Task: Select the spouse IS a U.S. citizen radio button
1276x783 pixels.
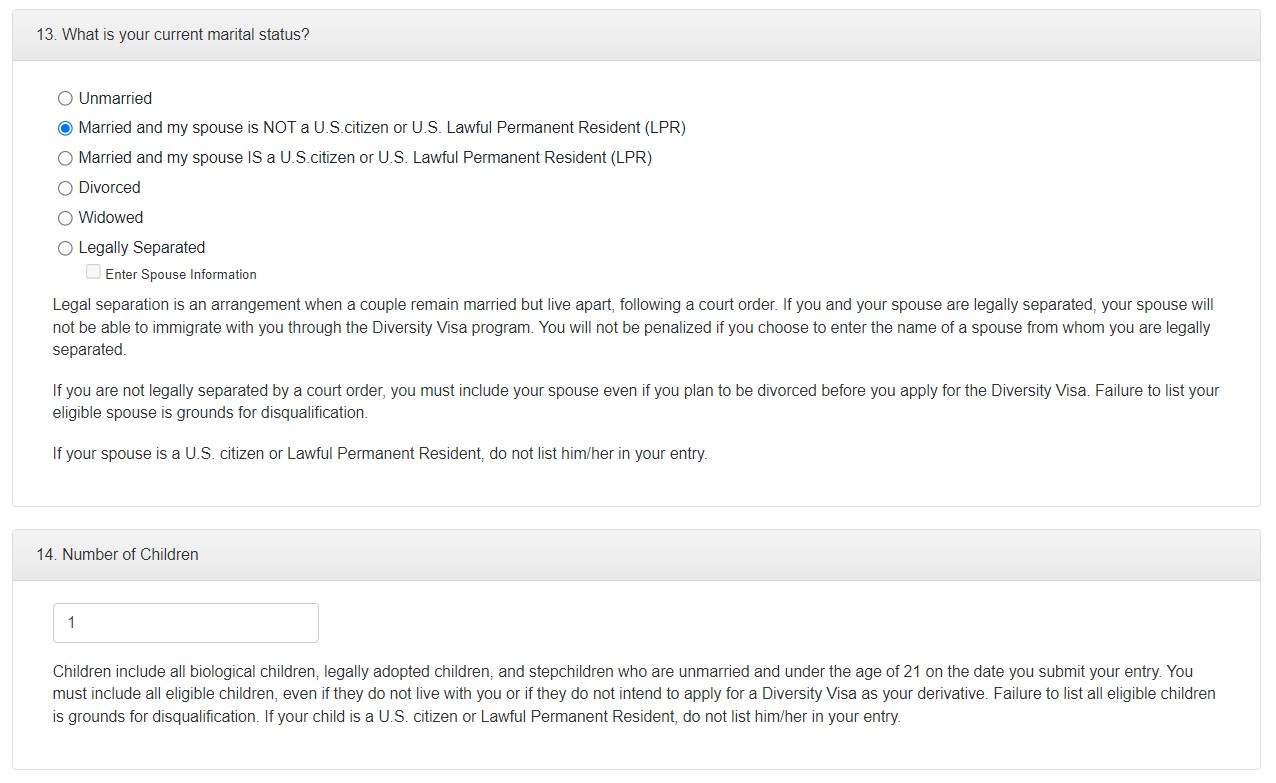Action: pyautogui.click(x=65, y=158)
